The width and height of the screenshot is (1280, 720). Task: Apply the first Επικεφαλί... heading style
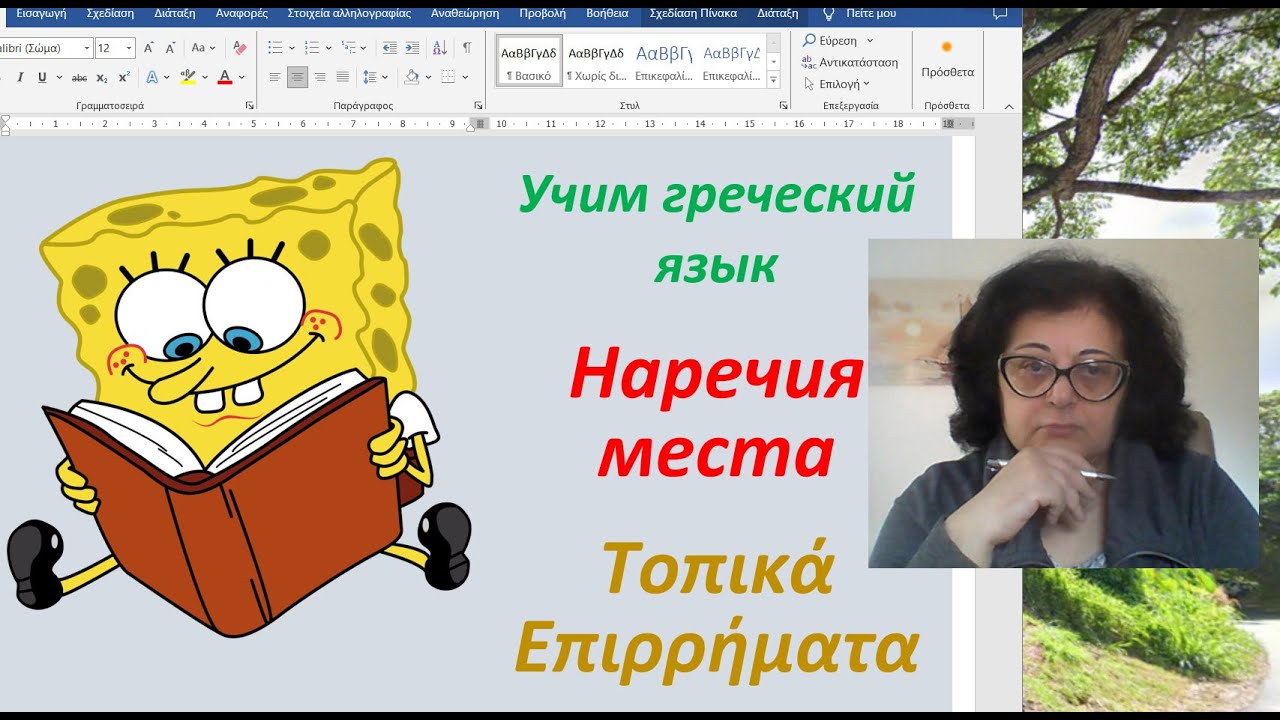(x=664, y=62)
